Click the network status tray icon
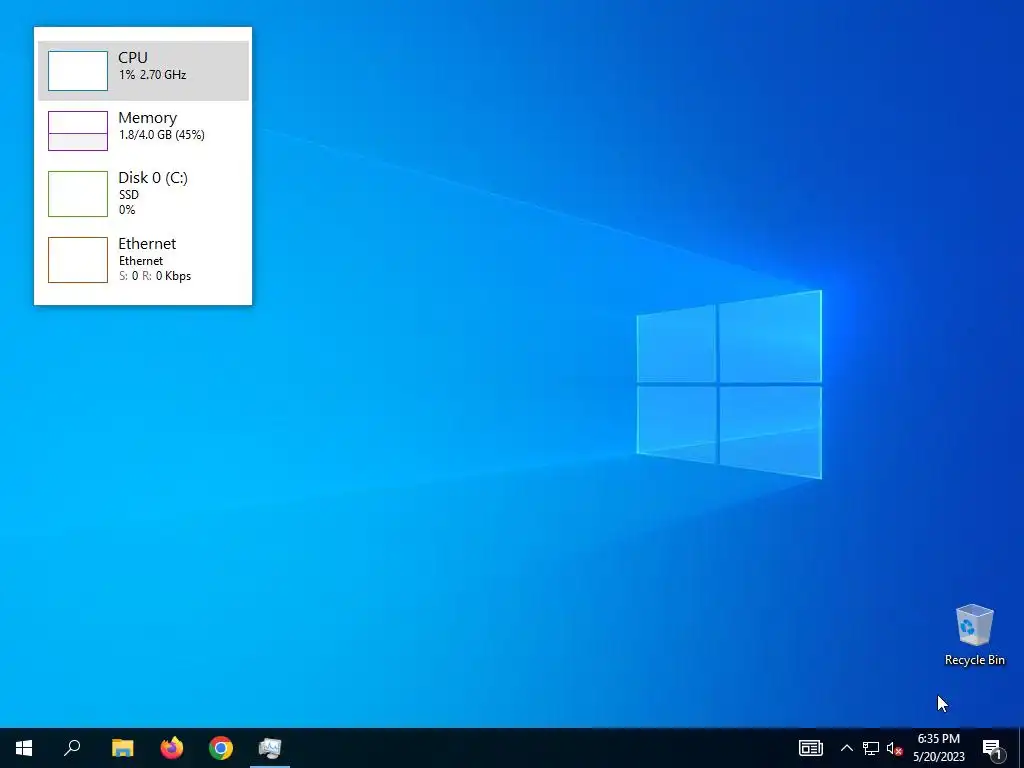 click(871, 748)
